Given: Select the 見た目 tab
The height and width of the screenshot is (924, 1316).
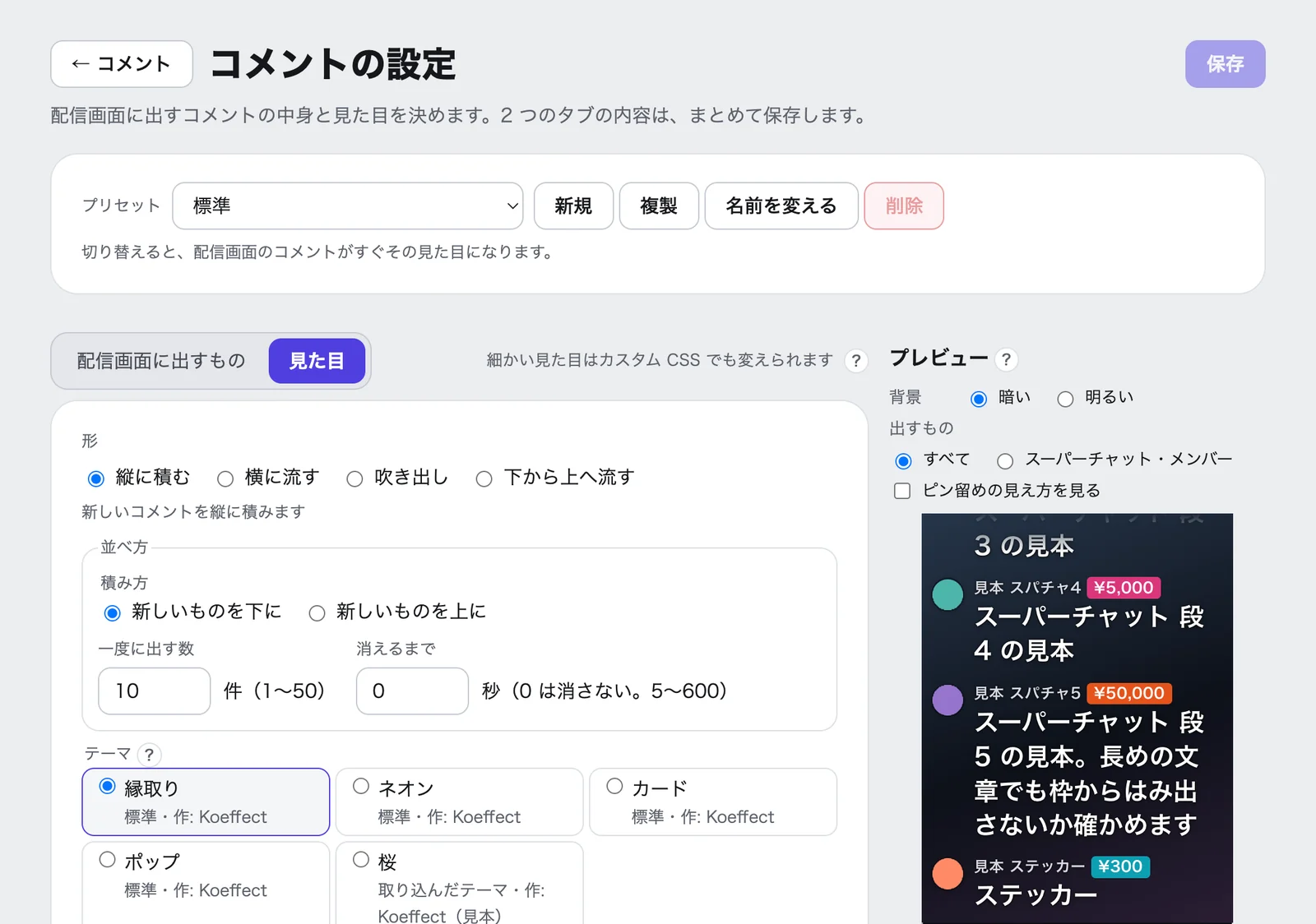Looking at the screenshot, I should coord(317,361).
